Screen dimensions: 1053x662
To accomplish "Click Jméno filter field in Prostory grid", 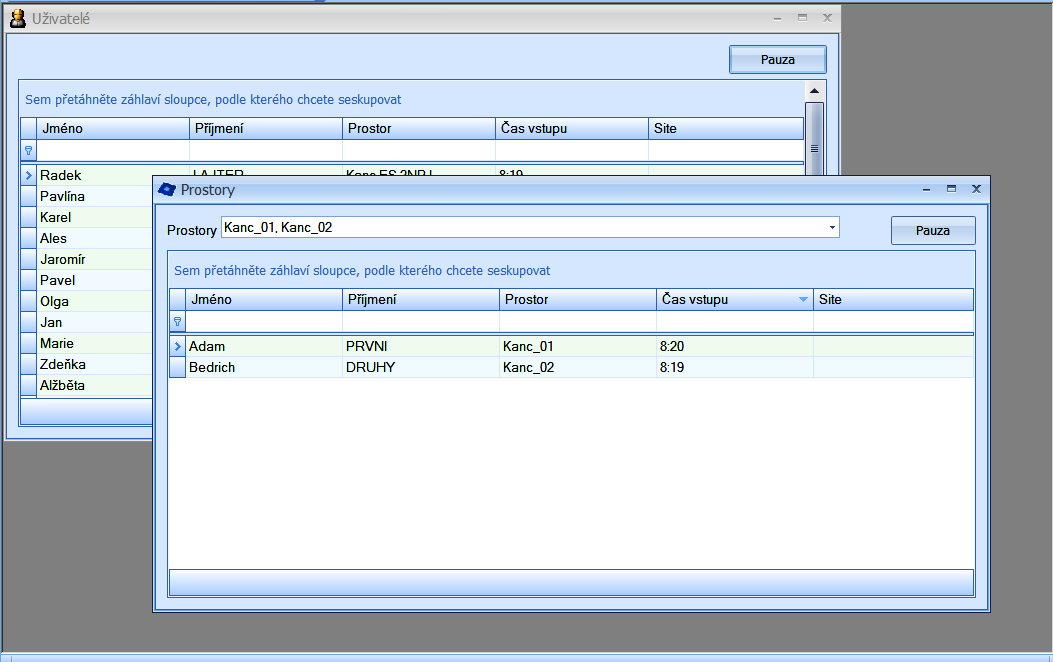I will pos(264,322).
